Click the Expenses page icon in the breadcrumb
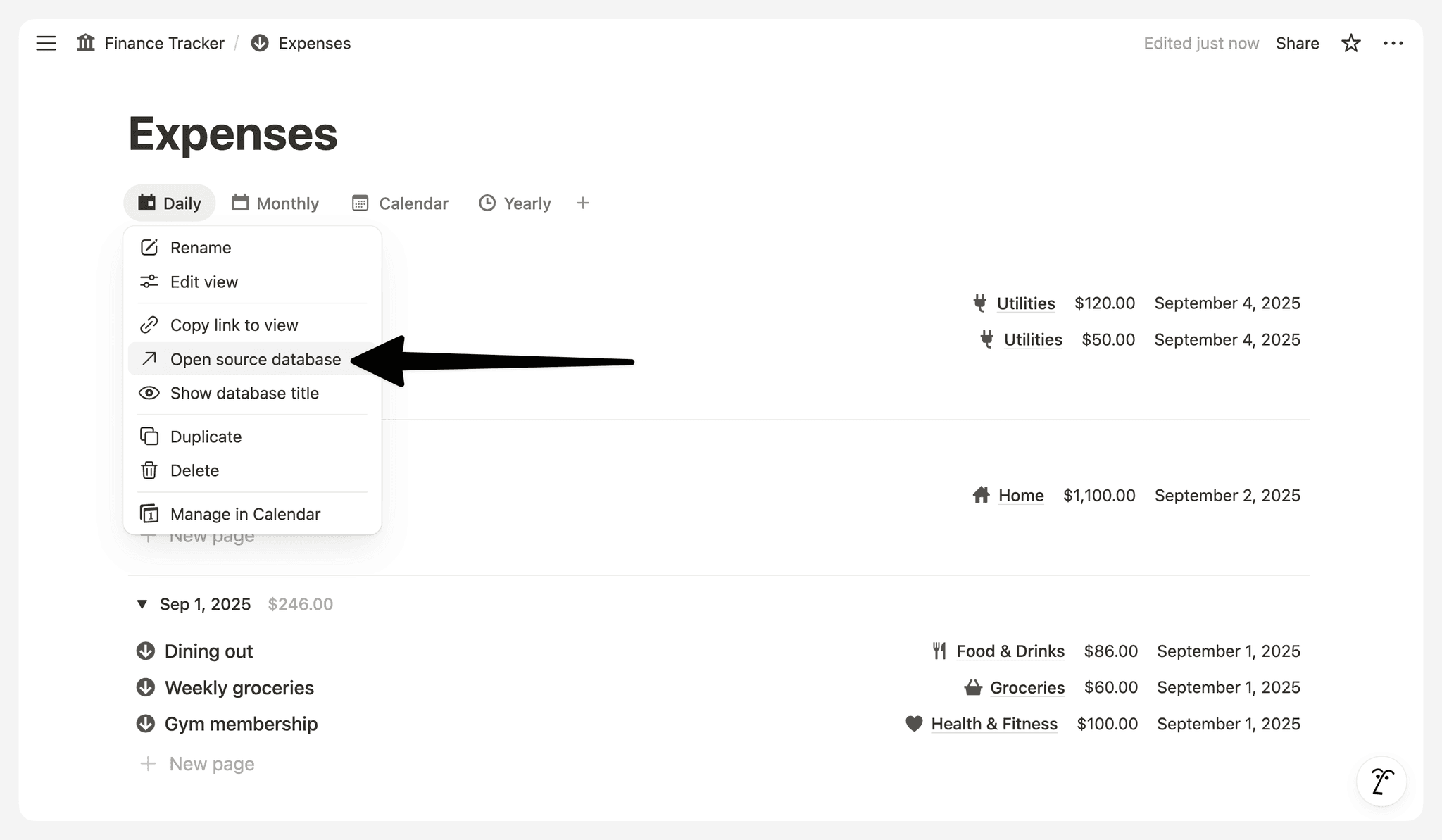The width and height of the screenshot is (1442, 840). point(260,43)
